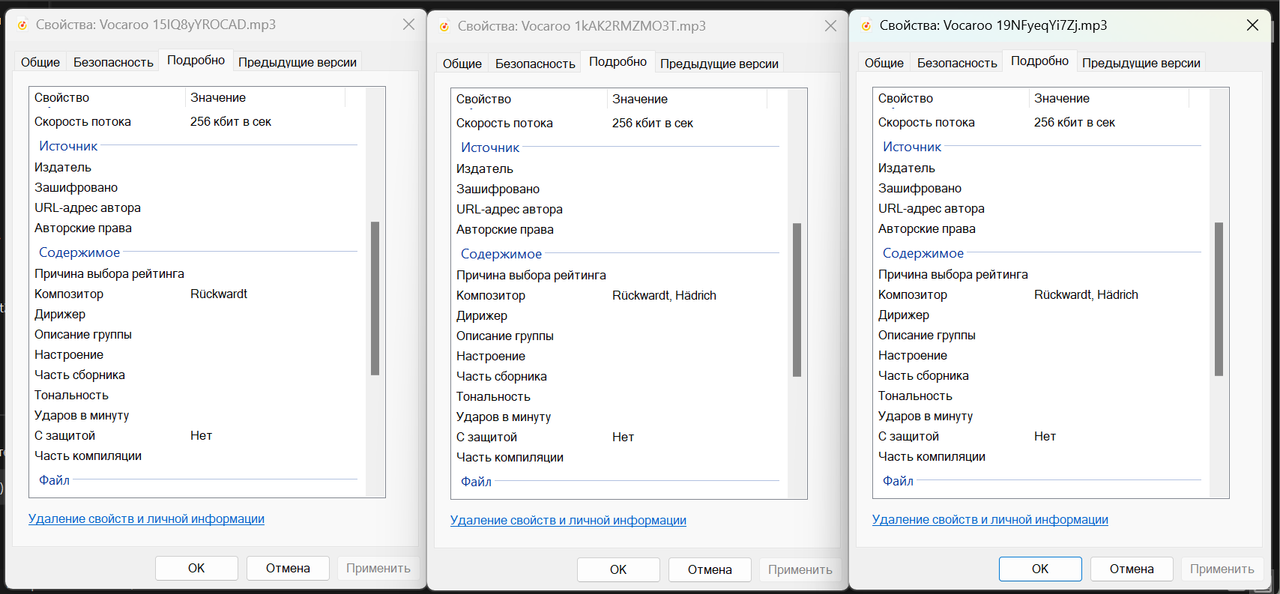Click Применить in the 1kAK2RMZMO3T window

click(800, 570)
